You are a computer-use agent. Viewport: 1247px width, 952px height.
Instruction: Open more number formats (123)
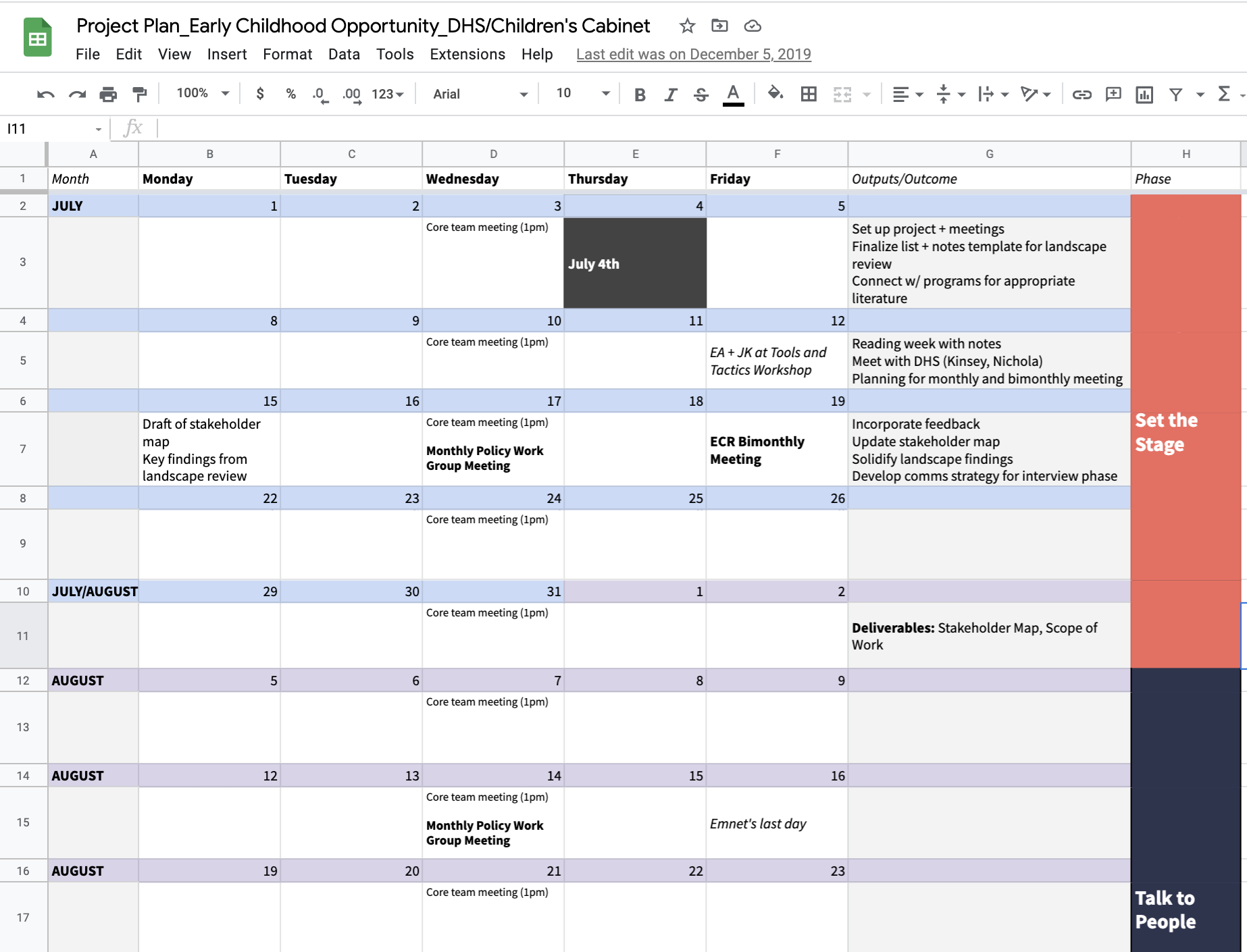(387, 95)
